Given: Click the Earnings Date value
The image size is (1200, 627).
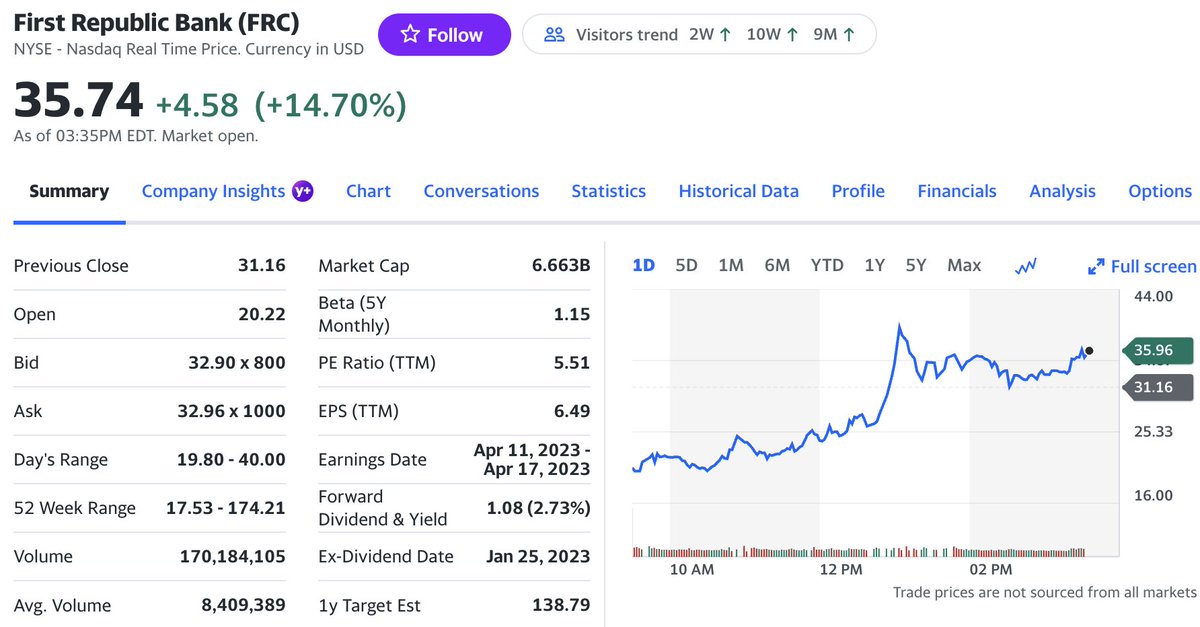Looking at the screenshot, I should (x=532, y=459).
